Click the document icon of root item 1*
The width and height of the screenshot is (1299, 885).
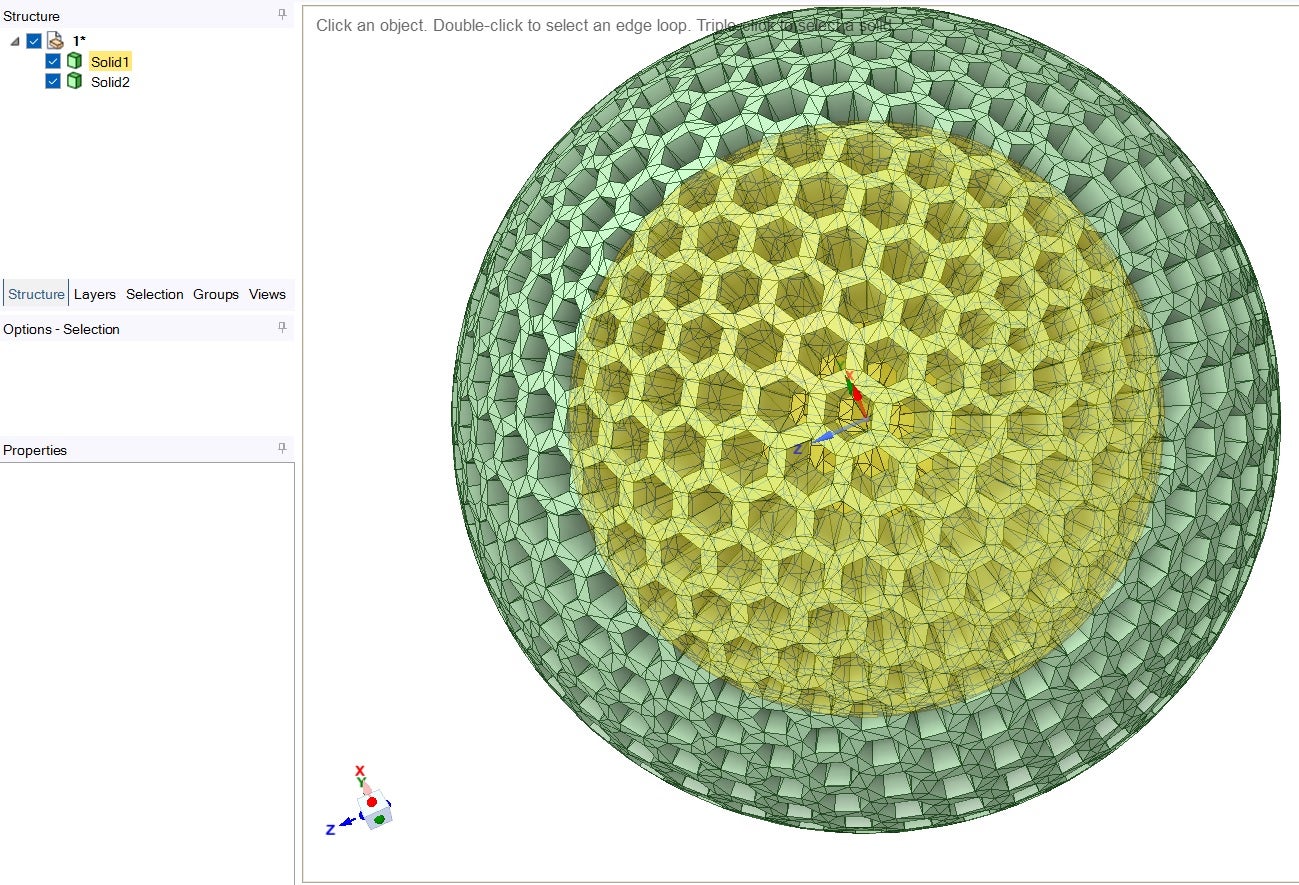tap(56, 41)
